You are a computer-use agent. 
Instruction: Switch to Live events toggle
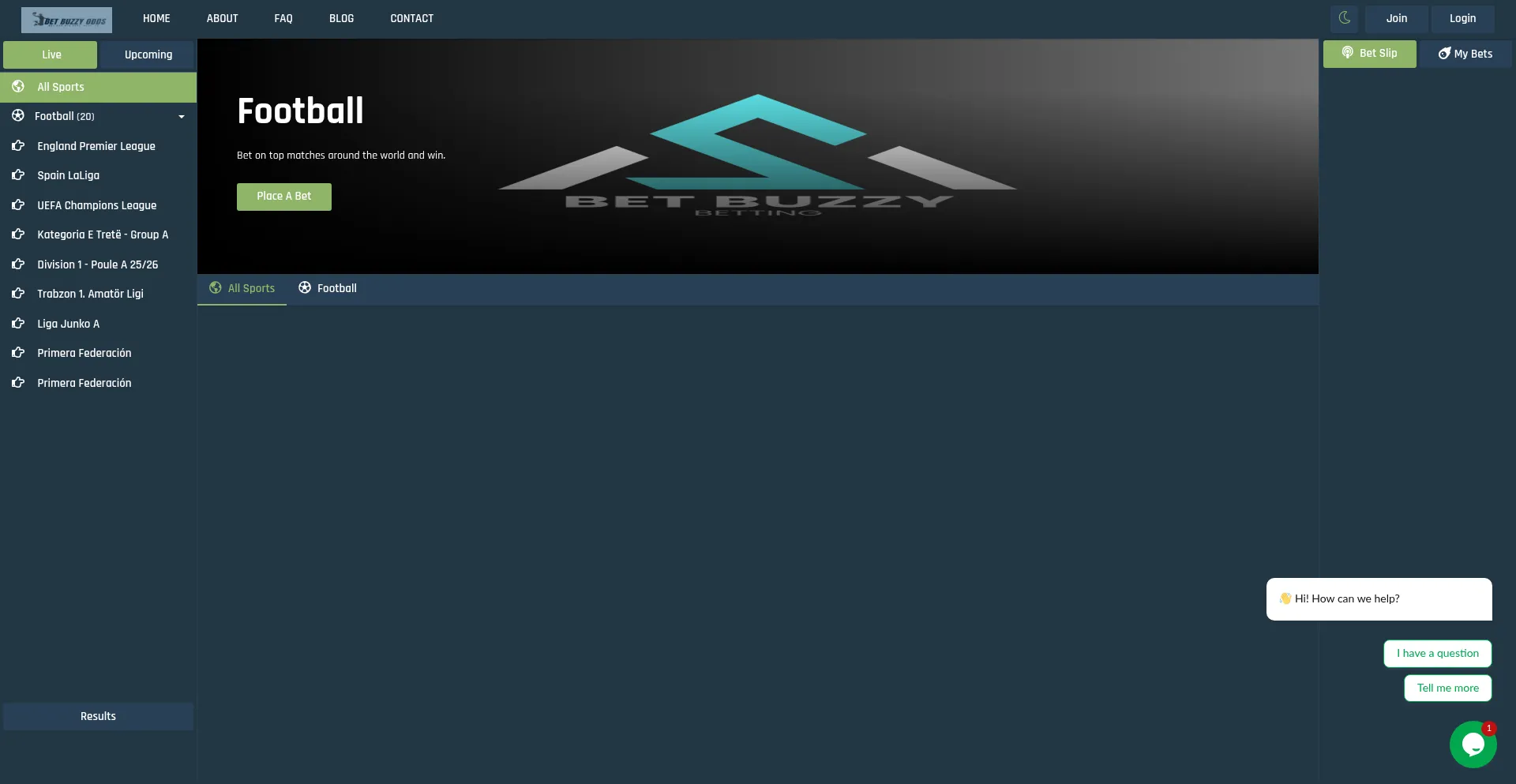point(51,54)
